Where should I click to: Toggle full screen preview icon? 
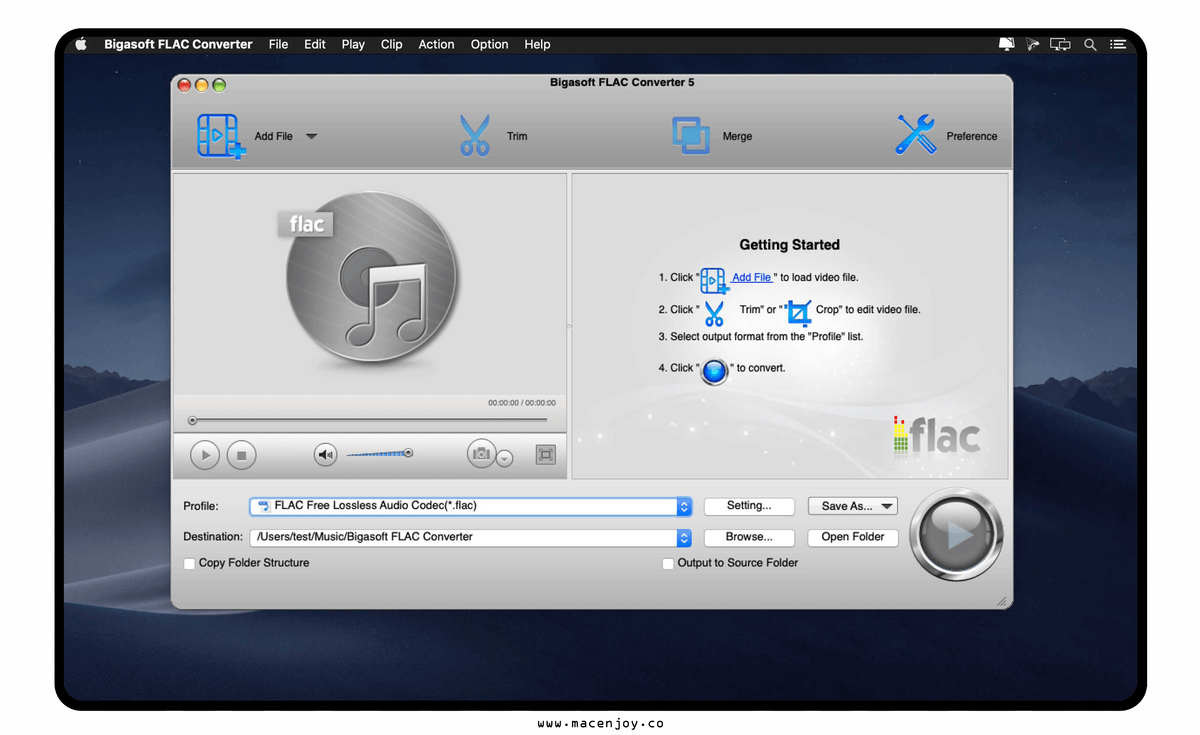[x=546, y=455]
